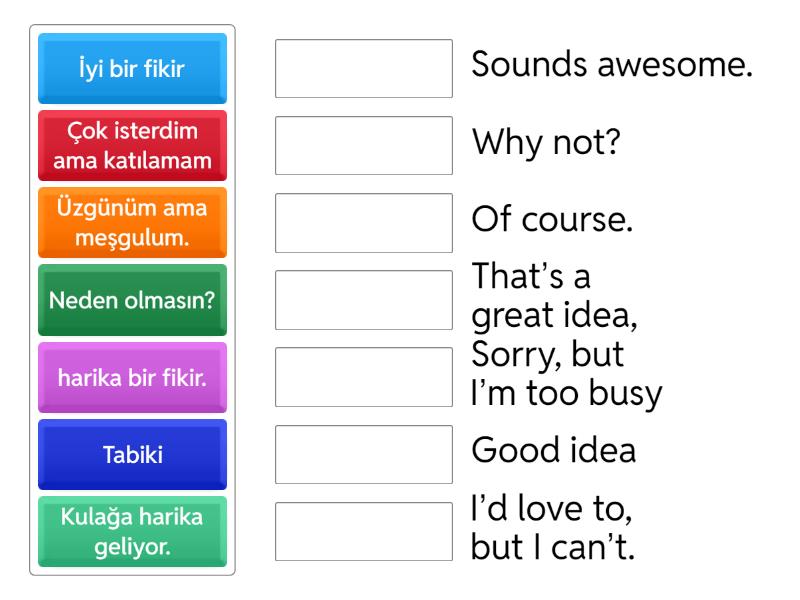The width and height of the screenshot is (800, 600).
Task: Select the empty box next to 'Of course.'
Action: click(x=364, y=223)
